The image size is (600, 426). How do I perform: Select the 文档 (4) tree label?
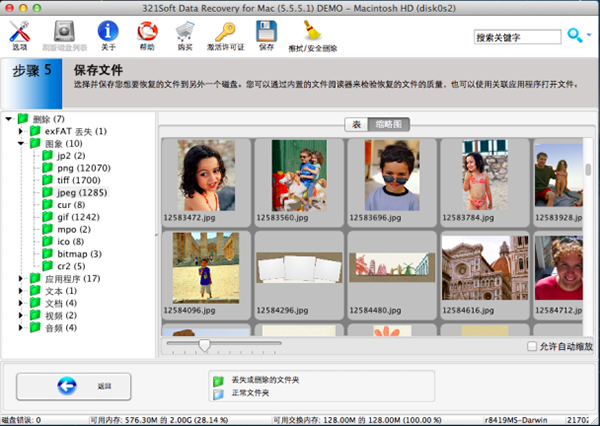click(x=61, y=303)
